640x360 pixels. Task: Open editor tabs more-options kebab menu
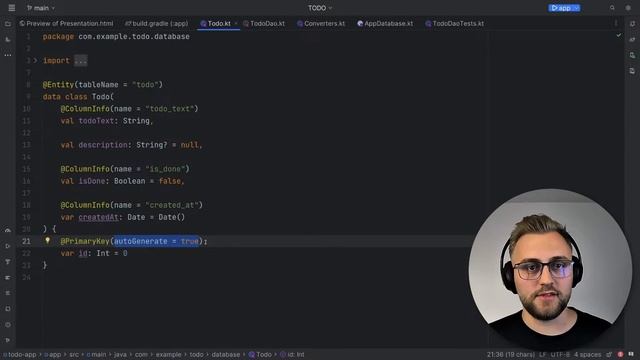click(616, 23)
